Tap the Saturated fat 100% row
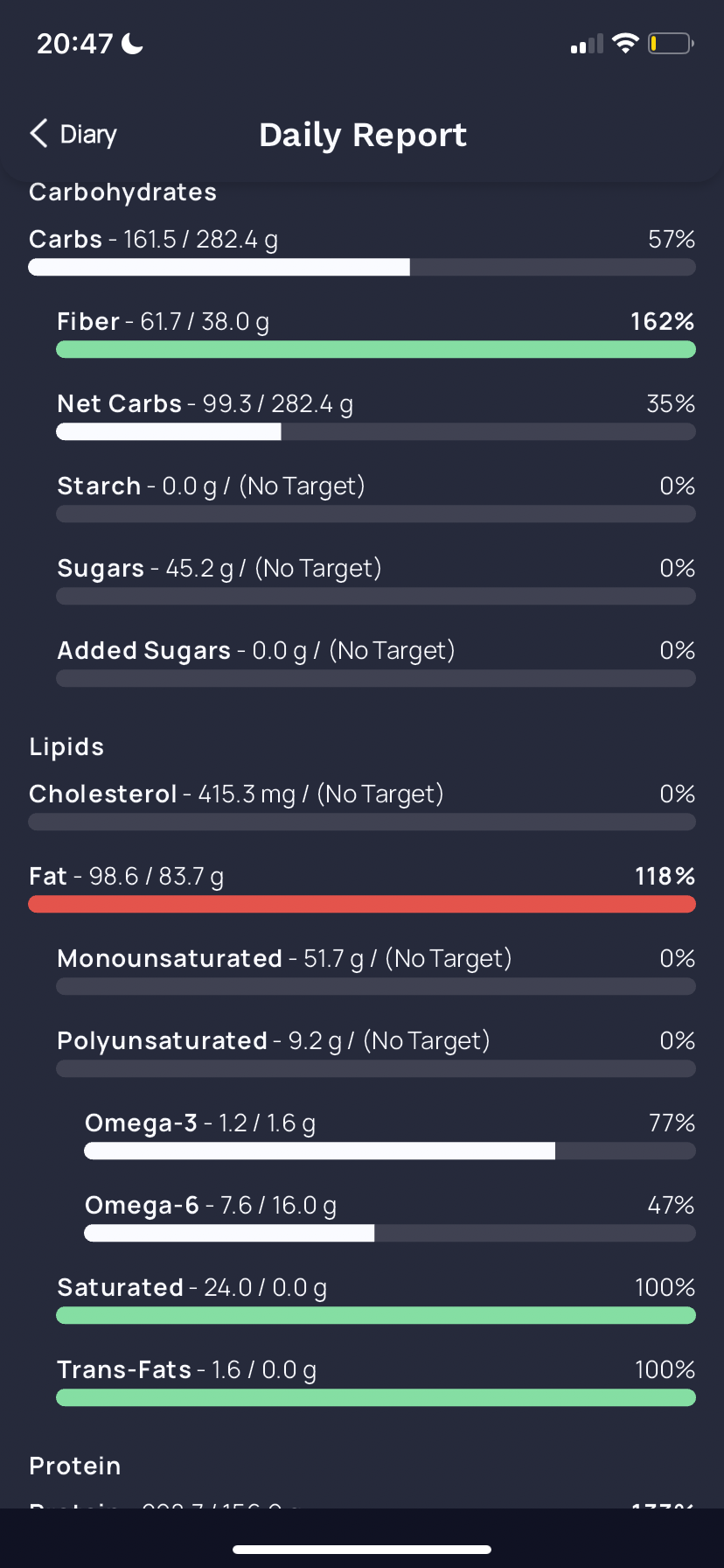The width and height of the screenshot is (724, 1568). [376, 1300]
